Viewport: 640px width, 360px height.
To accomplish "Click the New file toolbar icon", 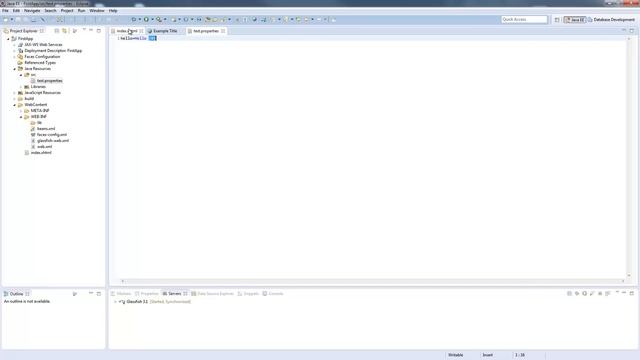I will (6, 19).
